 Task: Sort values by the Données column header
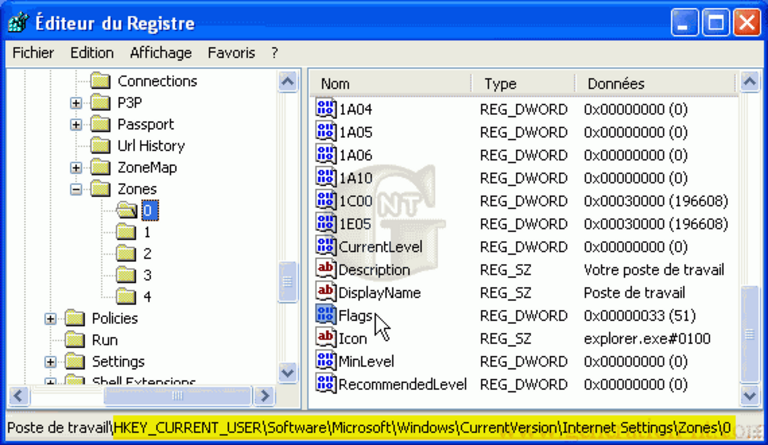click(x=656, y=84)
